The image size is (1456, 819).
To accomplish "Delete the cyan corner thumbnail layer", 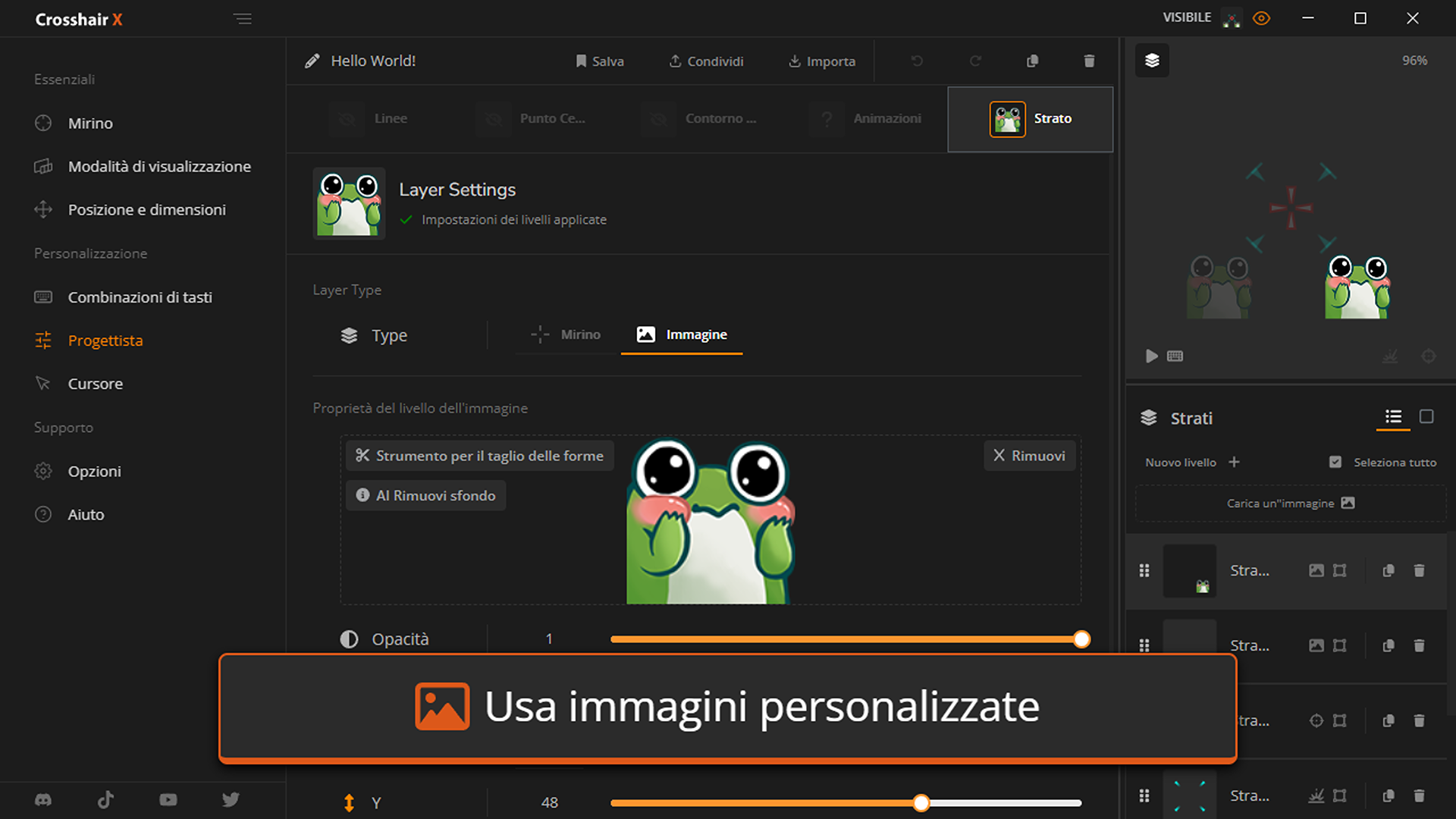I will point(1419,795).
